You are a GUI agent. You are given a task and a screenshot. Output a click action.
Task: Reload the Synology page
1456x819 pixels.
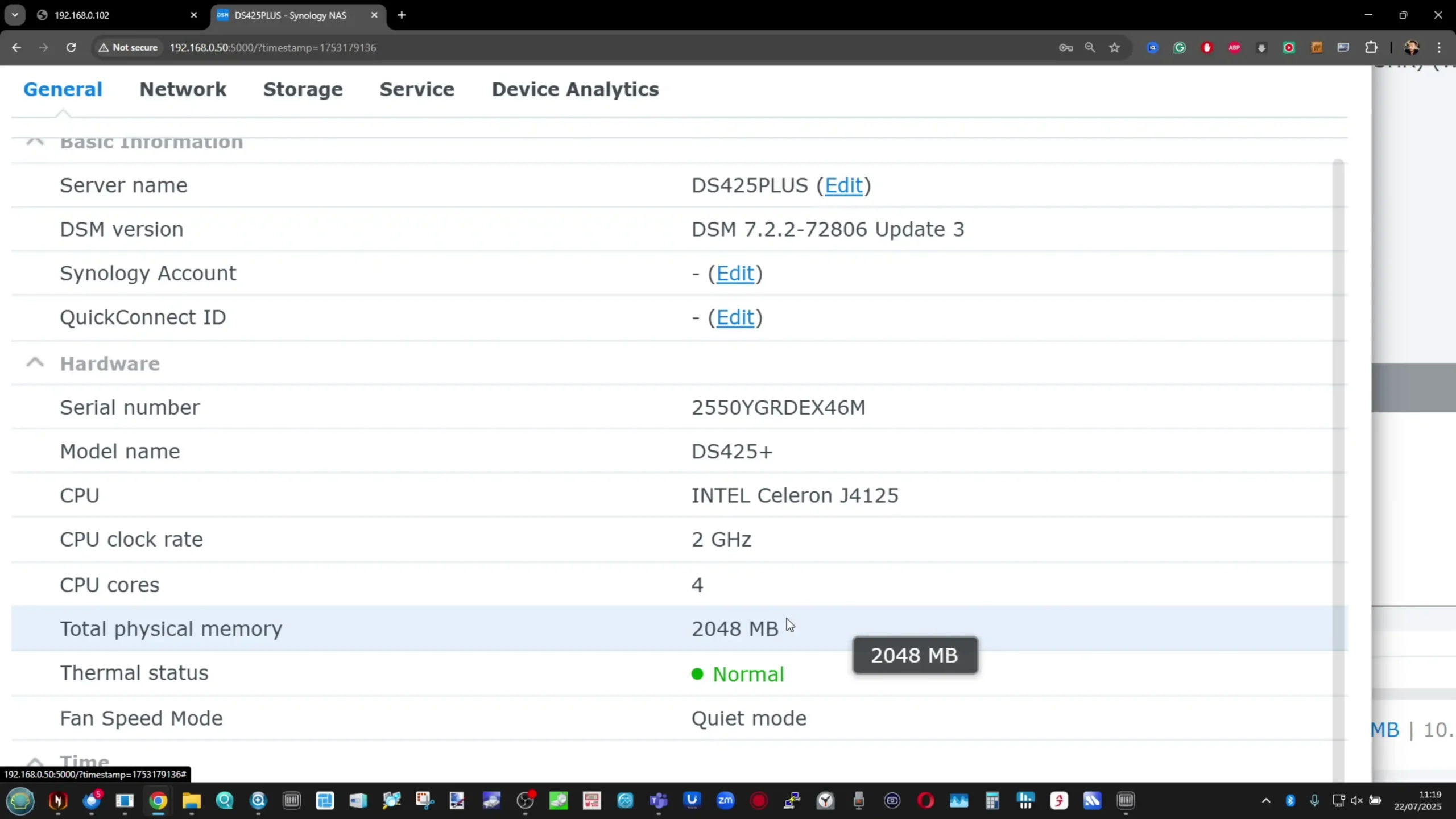pos(71,48)
